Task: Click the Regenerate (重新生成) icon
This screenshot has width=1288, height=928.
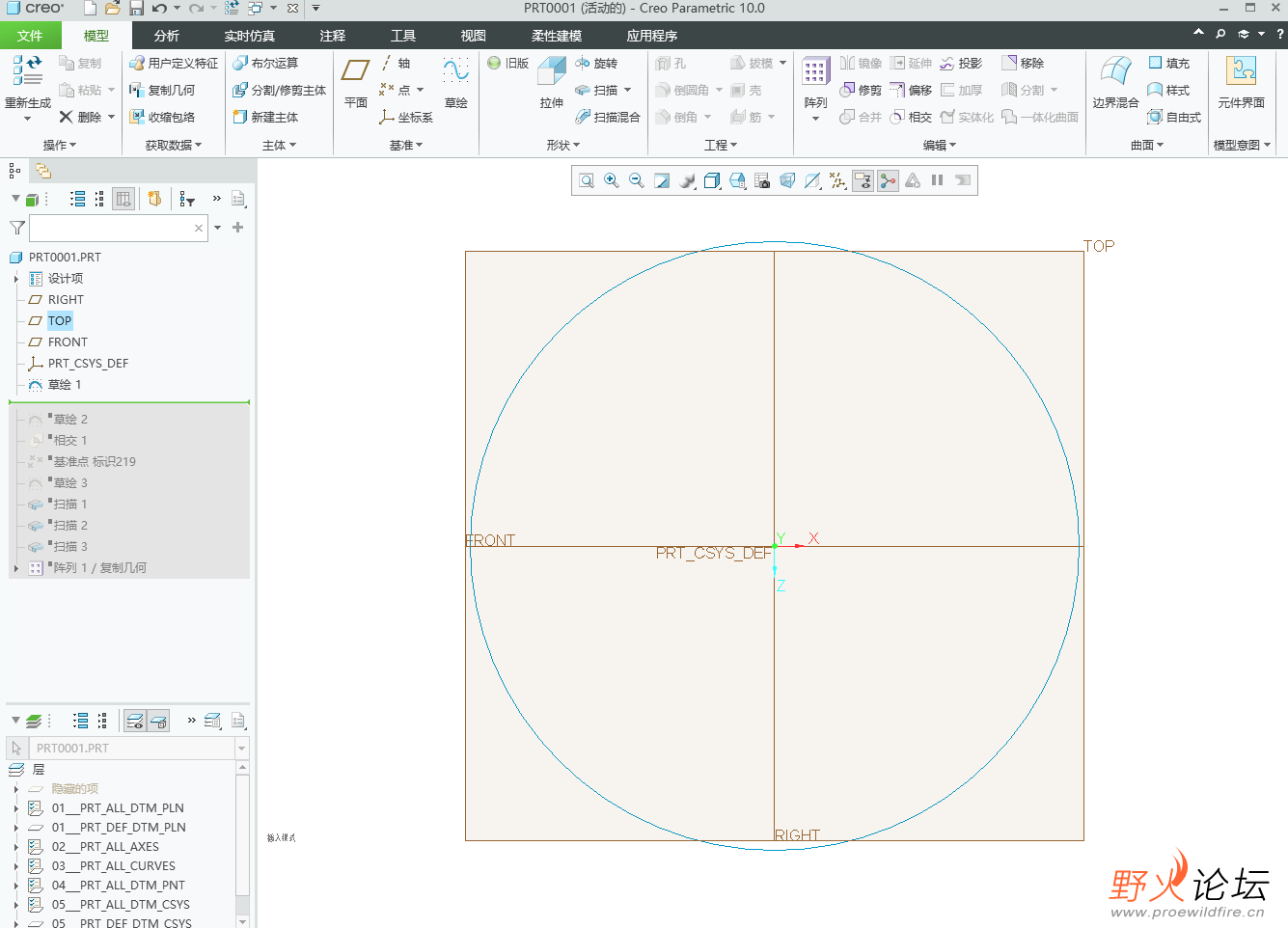Action: click(x=27, y=69)
